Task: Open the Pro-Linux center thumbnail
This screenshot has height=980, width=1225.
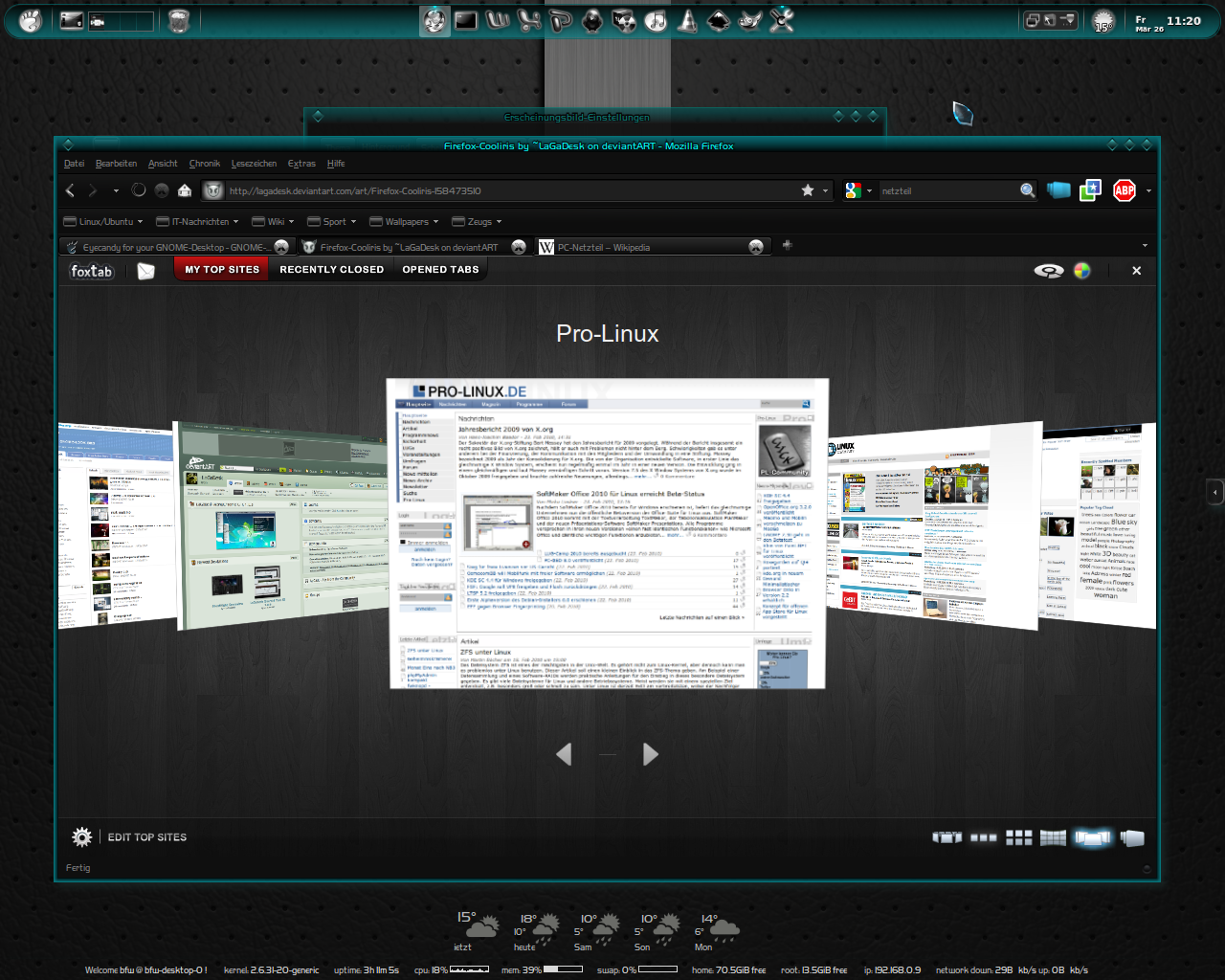Action: 608,533
